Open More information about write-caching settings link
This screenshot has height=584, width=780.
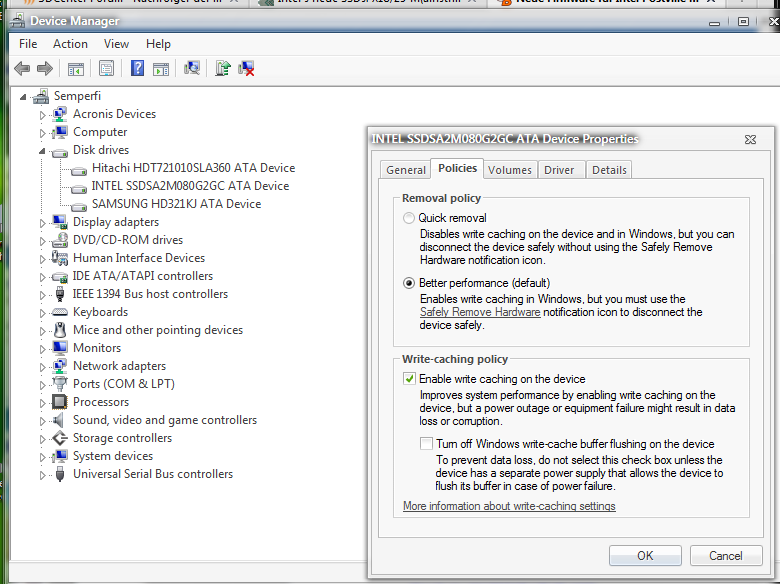coord(509,506)
